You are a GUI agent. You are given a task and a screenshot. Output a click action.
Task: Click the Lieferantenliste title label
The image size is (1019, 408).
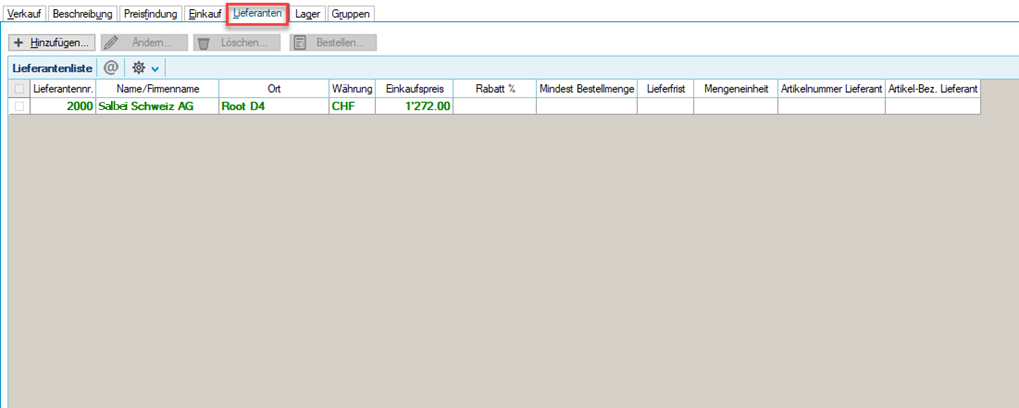coord(53,68)
